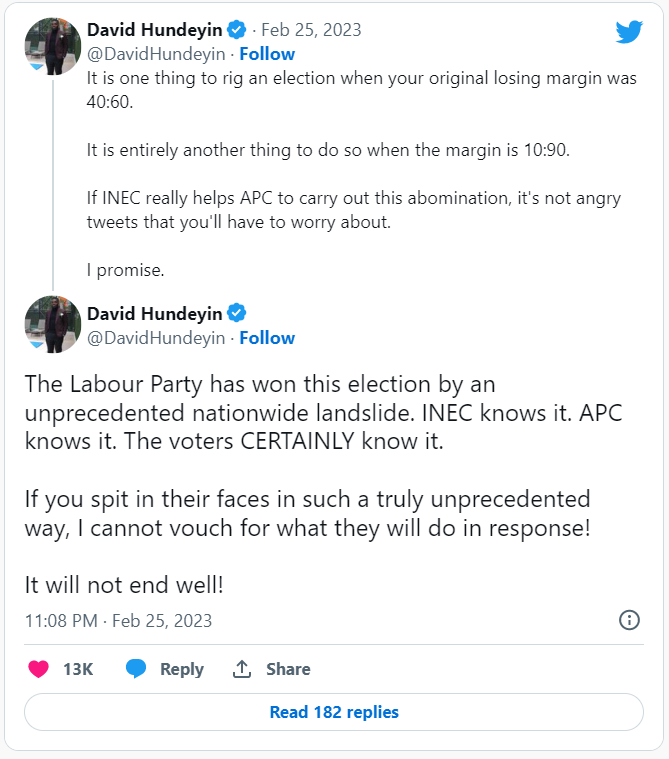Open the tweet info circle icon
669x759 pixels.
[629, 620]
